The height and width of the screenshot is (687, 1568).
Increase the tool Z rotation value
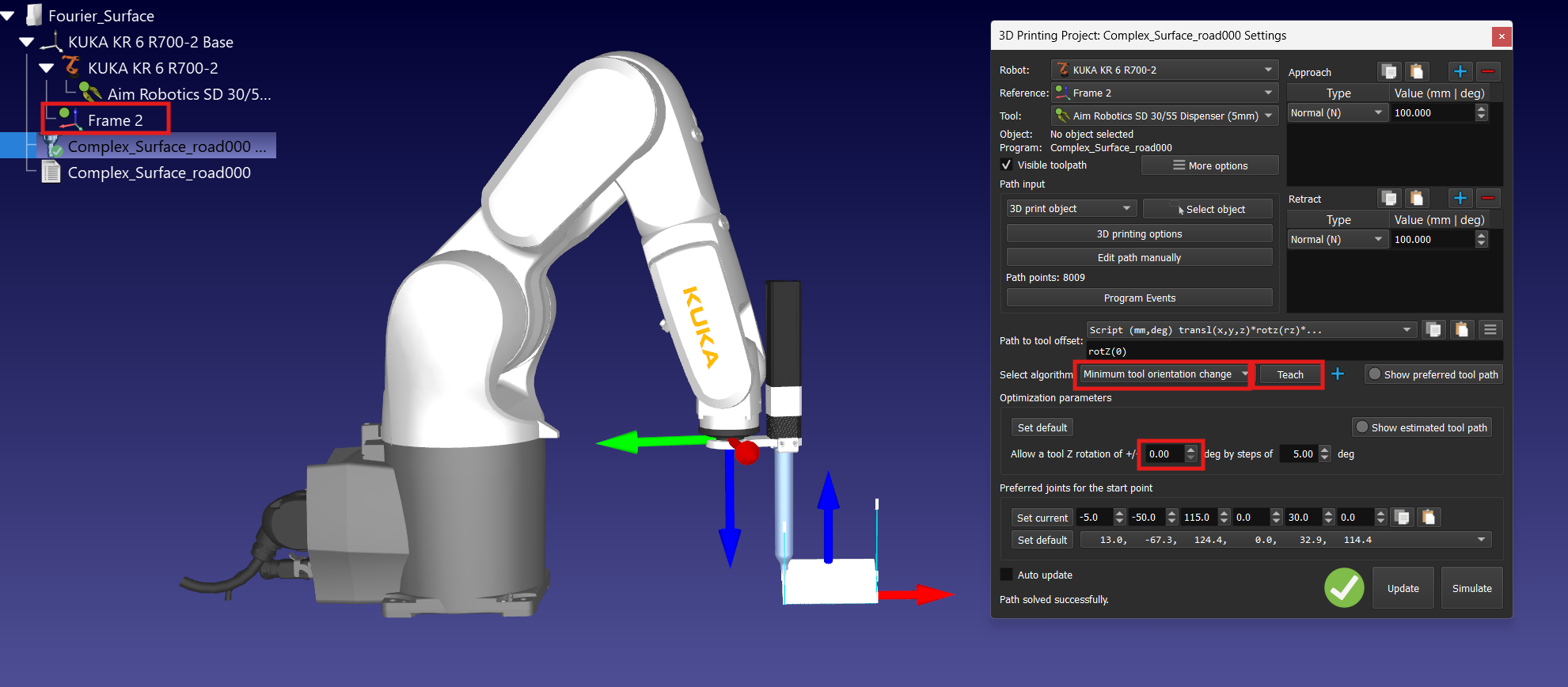click(x=1190, y=450)
